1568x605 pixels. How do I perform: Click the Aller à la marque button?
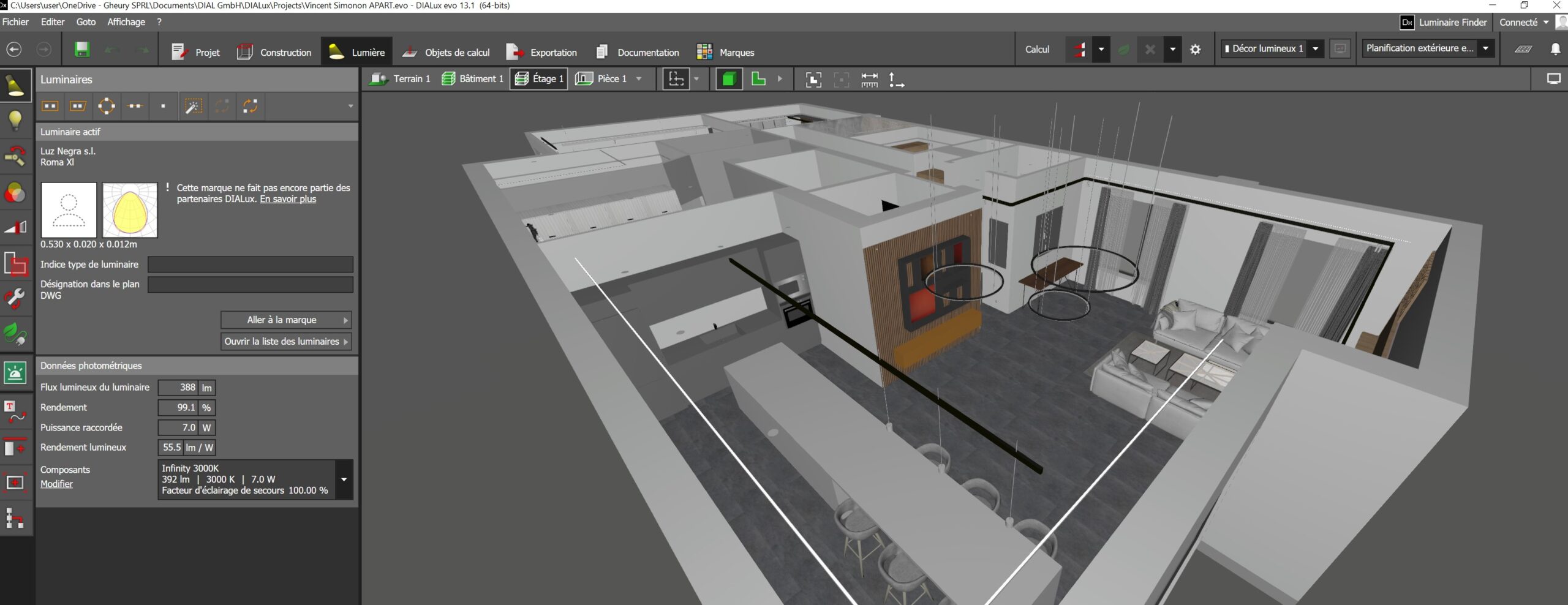coord(285,320)
